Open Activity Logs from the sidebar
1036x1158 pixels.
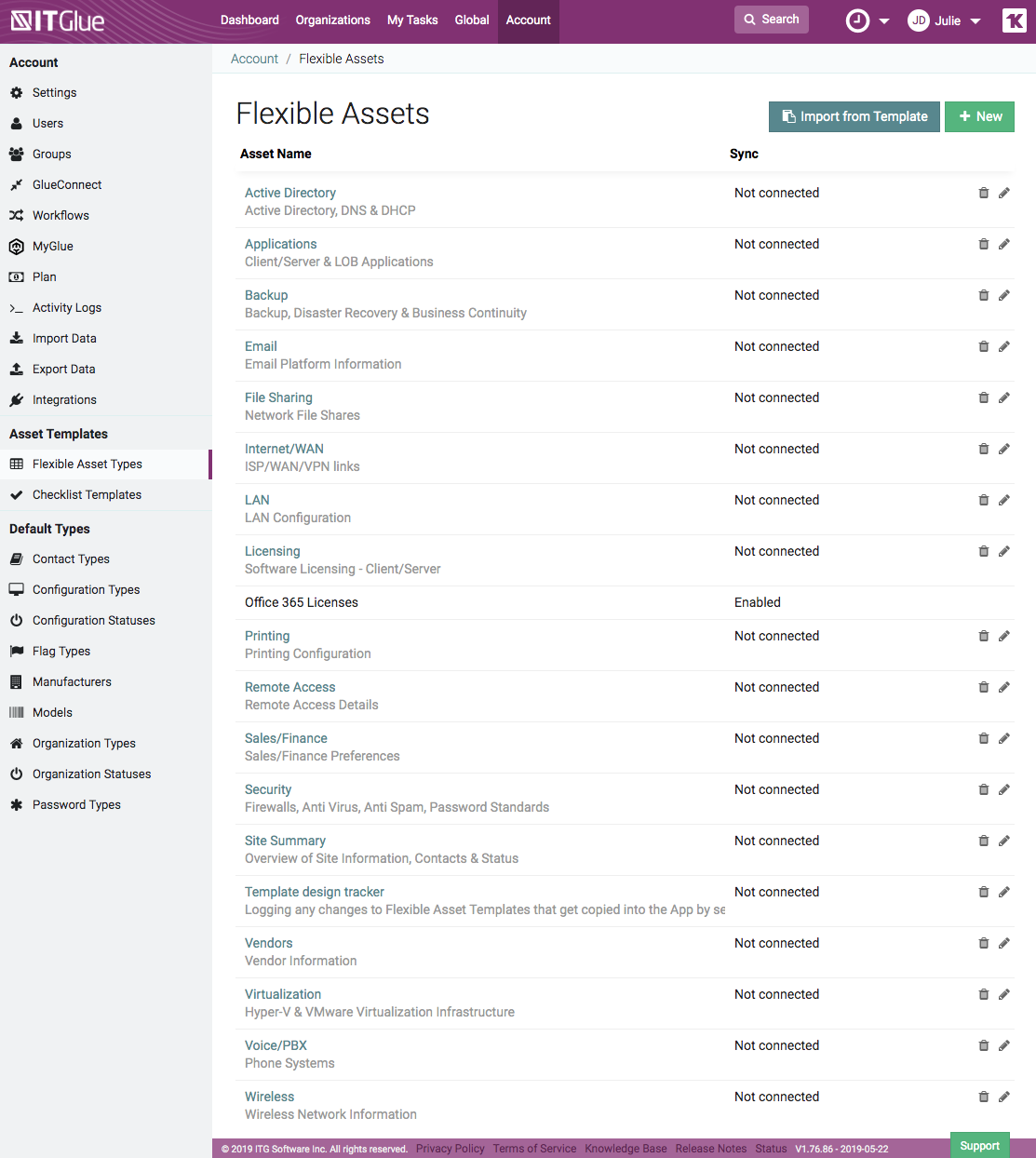[67, 307]
